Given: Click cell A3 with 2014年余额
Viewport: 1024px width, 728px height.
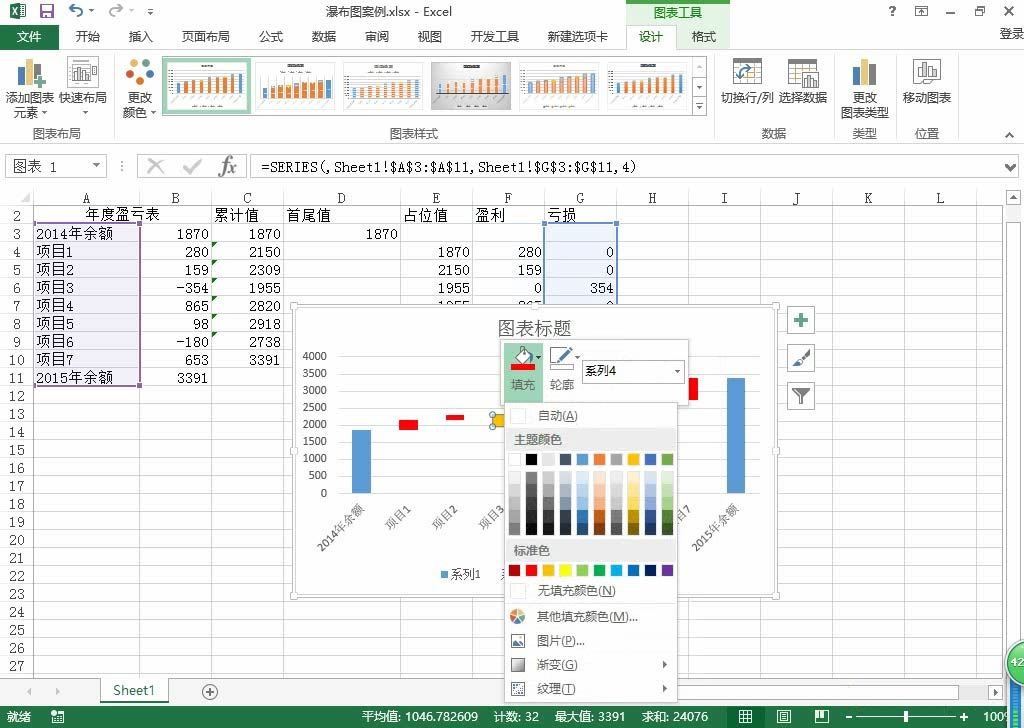Looking at the screenshot, I should [x=86, y=233].
